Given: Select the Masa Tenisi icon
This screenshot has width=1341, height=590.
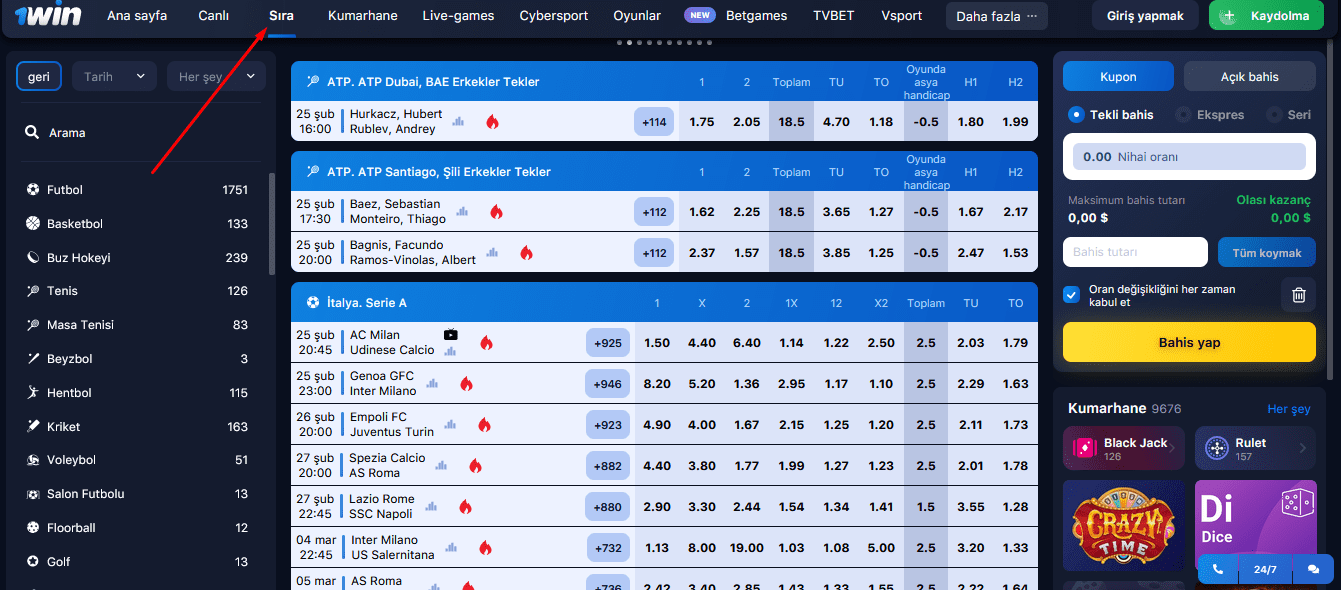Looking at the screenshot, I should (33, 325).
